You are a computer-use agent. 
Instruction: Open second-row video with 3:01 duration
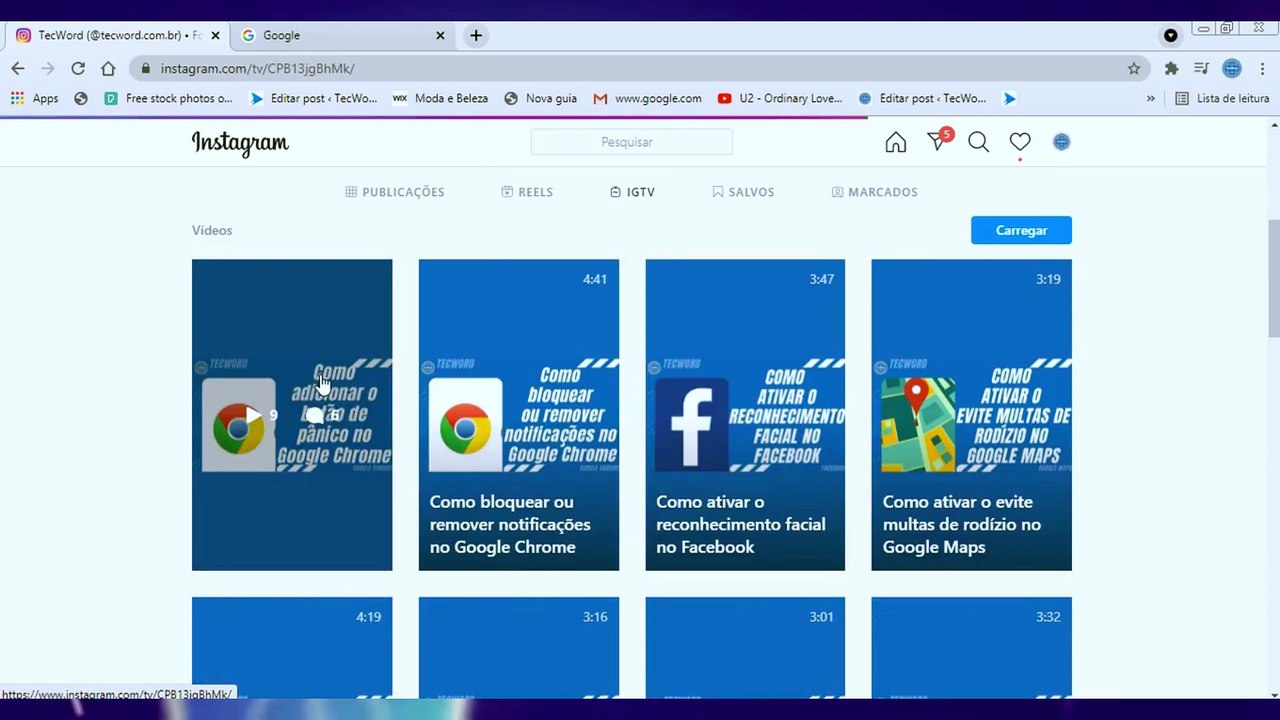click(x=745, y=648)
